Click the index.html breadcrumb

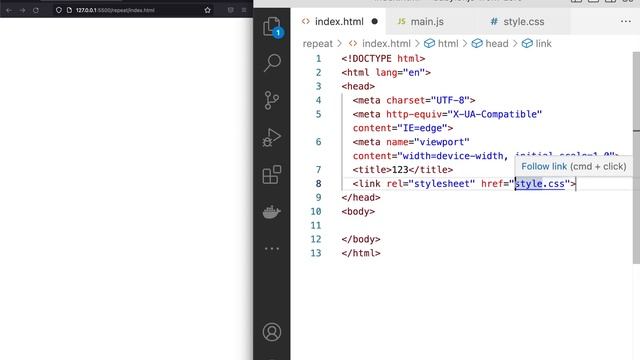(386, 44)
